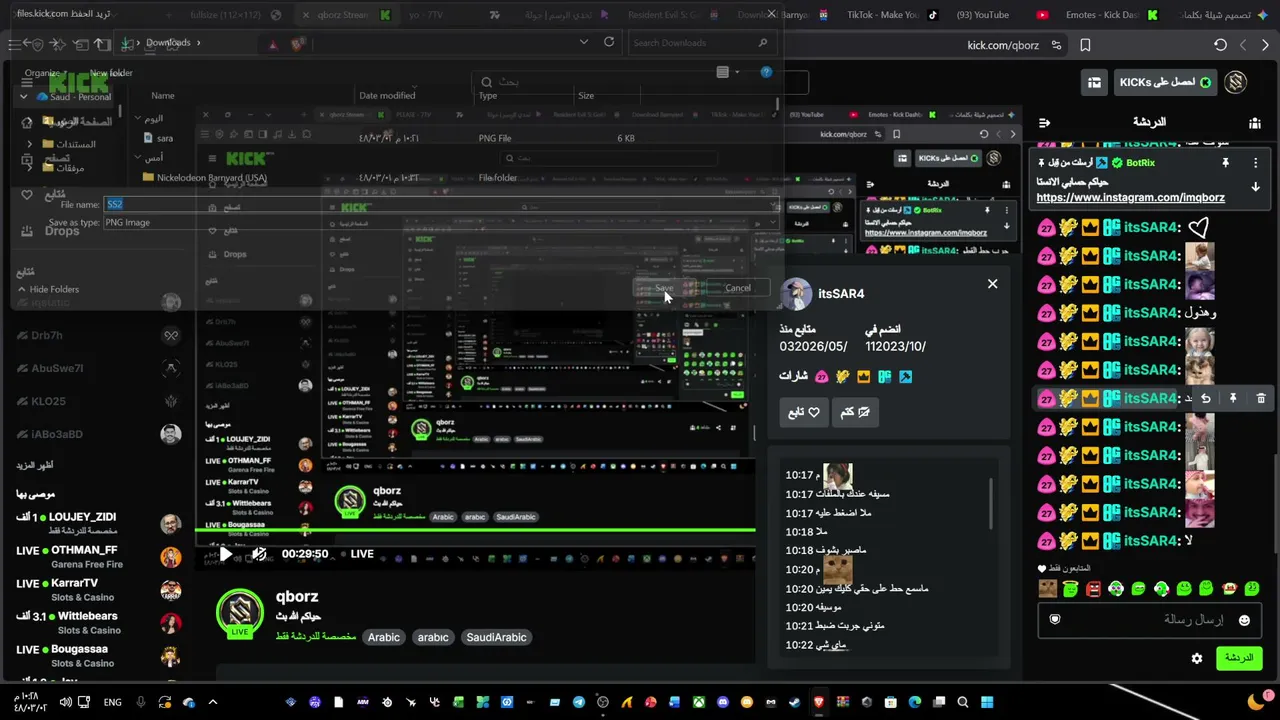
Task: Expand the pinned BotRix message
Action: [1256, 187]
